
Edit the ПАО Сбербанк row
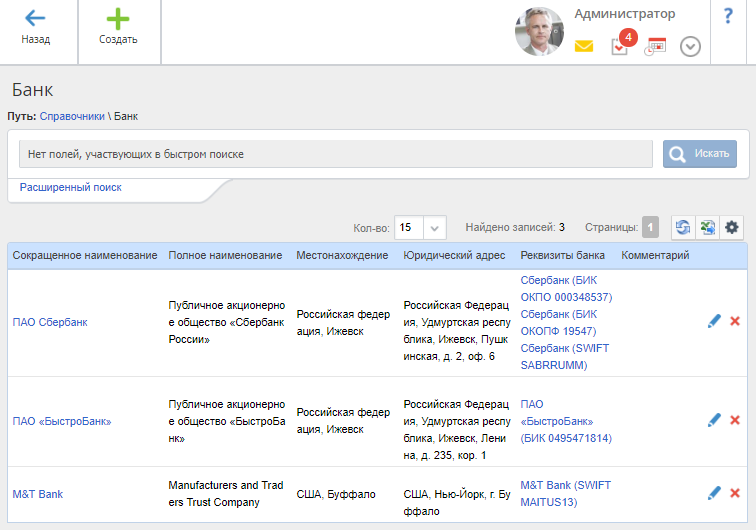pyautogui.click(x=714, y=321)
